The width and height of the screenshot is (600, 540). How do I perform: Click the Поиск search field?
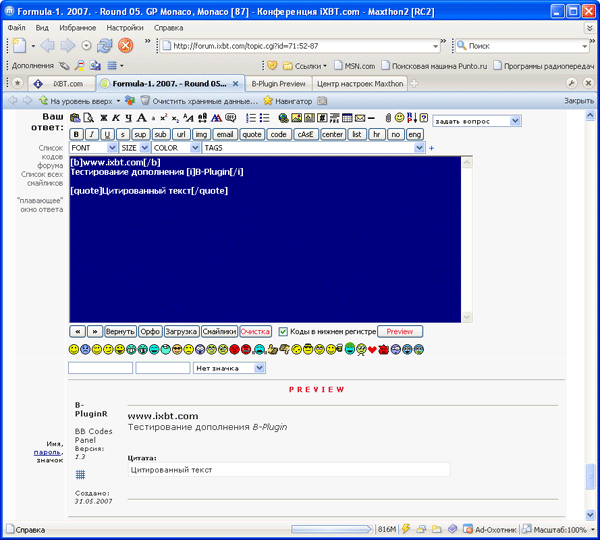(523, 46)
